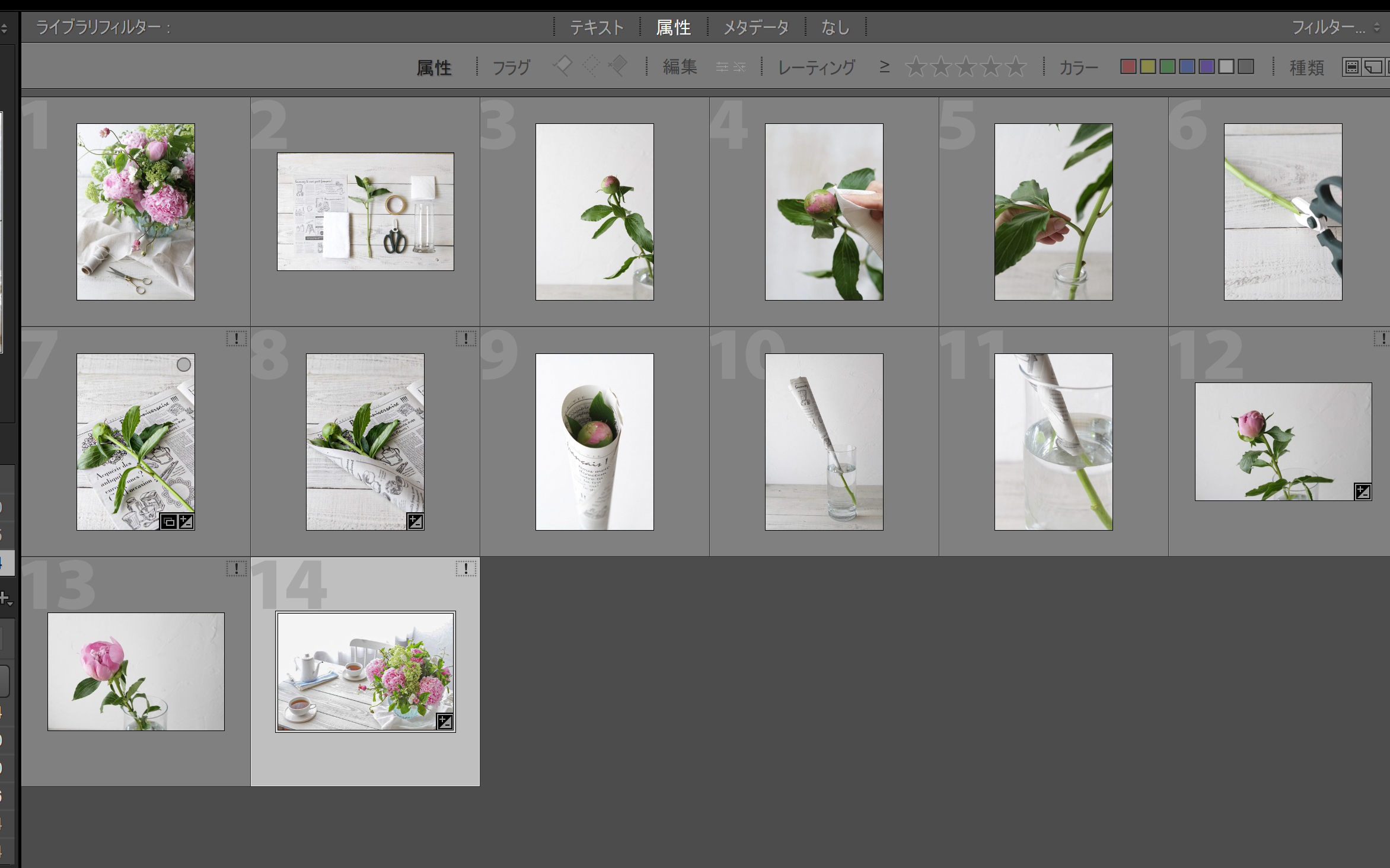Click the フラグ label in attribute bar
Viewport: 1390px width, 868px height.
[511, 67]
